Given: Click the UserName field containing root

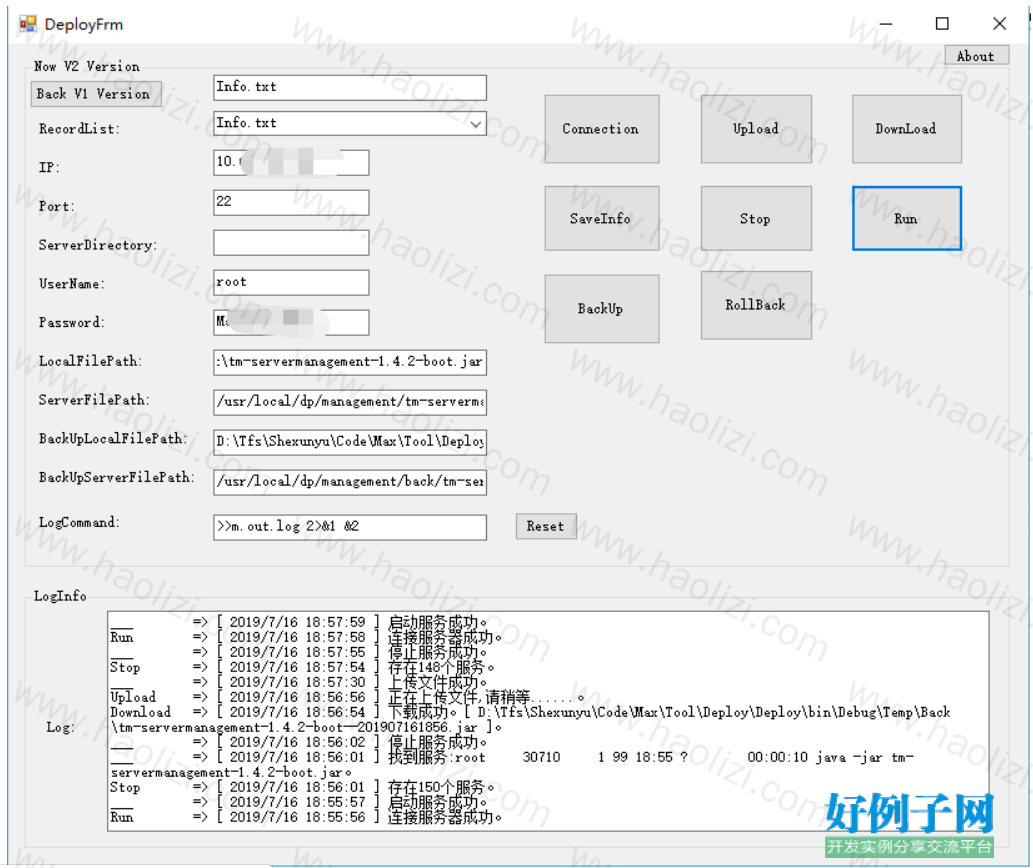Looking at the screenshot, I should tap(291, 283).
